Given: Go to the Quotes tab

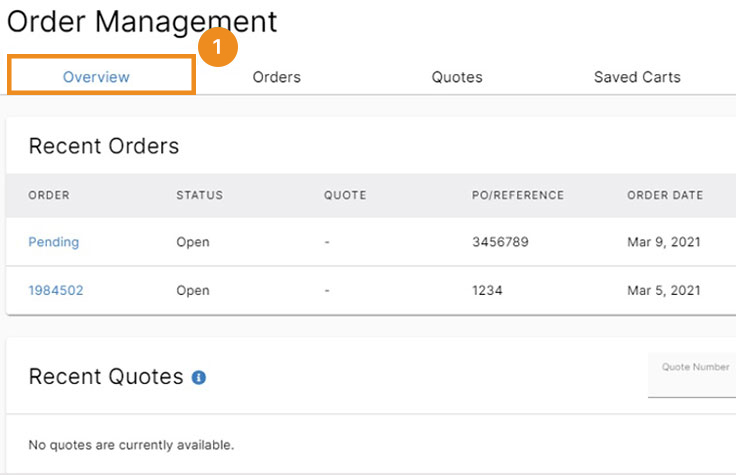Looking at the screenshot, I should click(x=457, y=77).
